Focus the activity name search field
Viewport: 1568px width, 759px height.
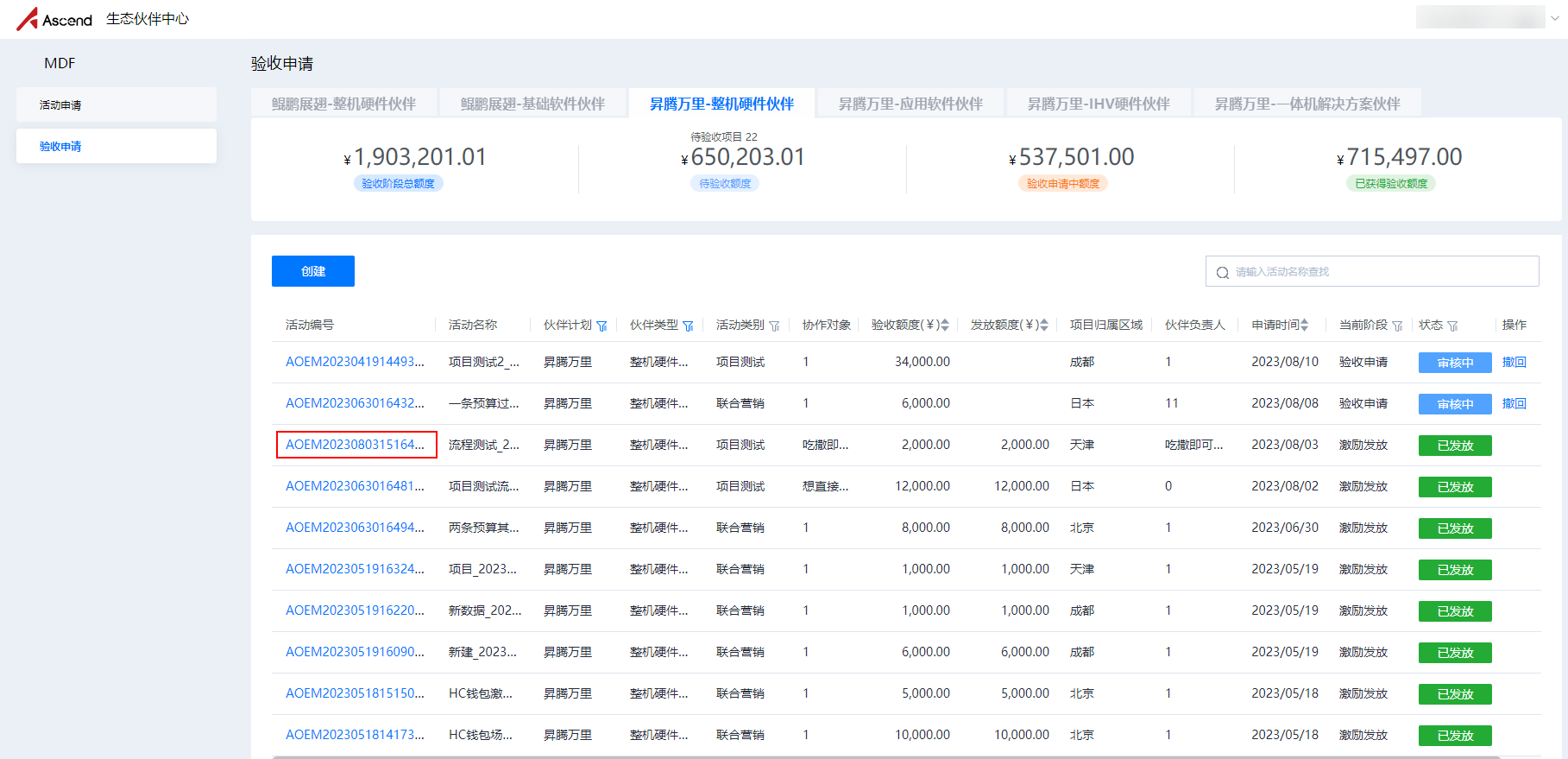pos(1372,271)
